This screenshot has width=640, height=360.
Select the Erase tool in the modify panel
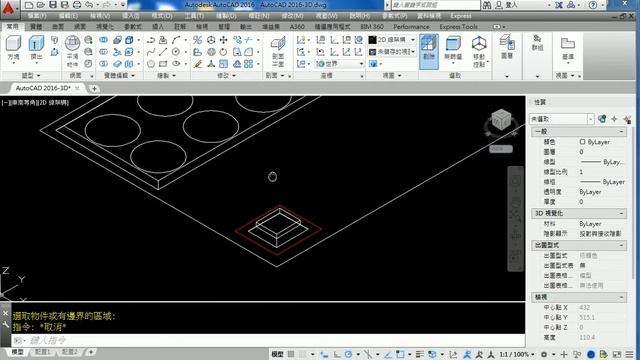198,64
